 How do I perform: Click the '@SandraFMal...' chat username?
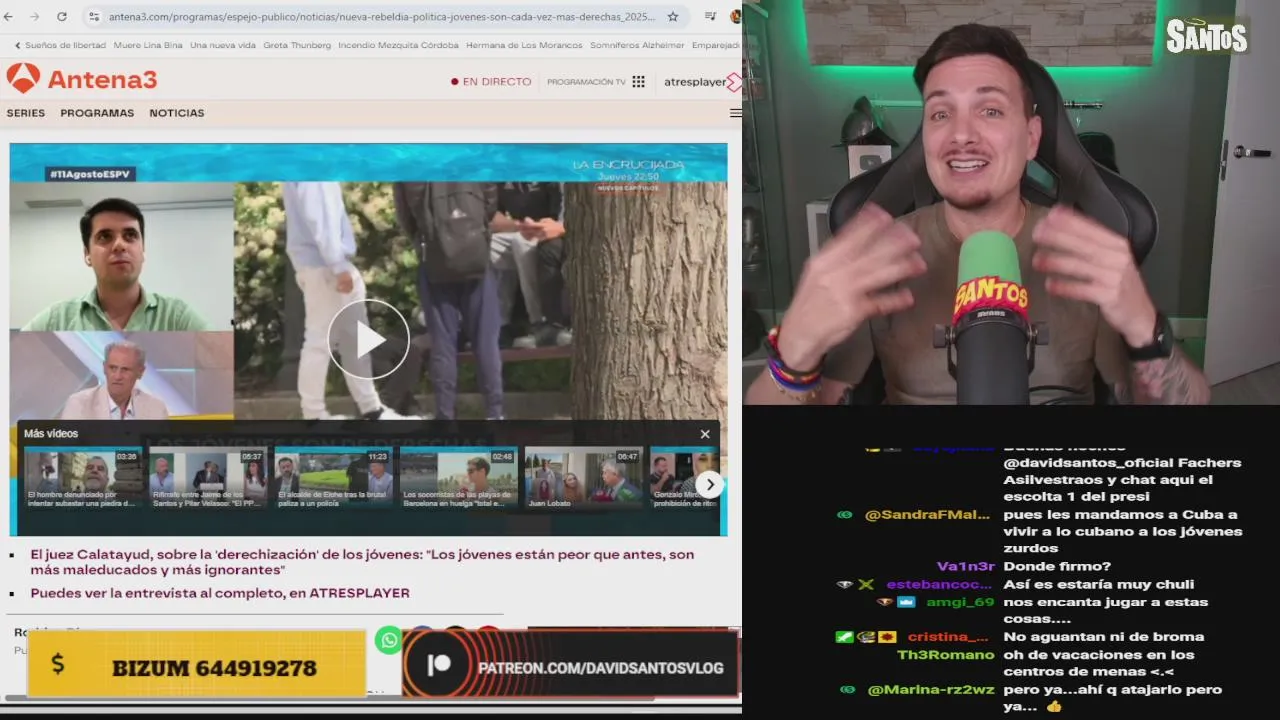pyautogui.click(x=930, y=514)
